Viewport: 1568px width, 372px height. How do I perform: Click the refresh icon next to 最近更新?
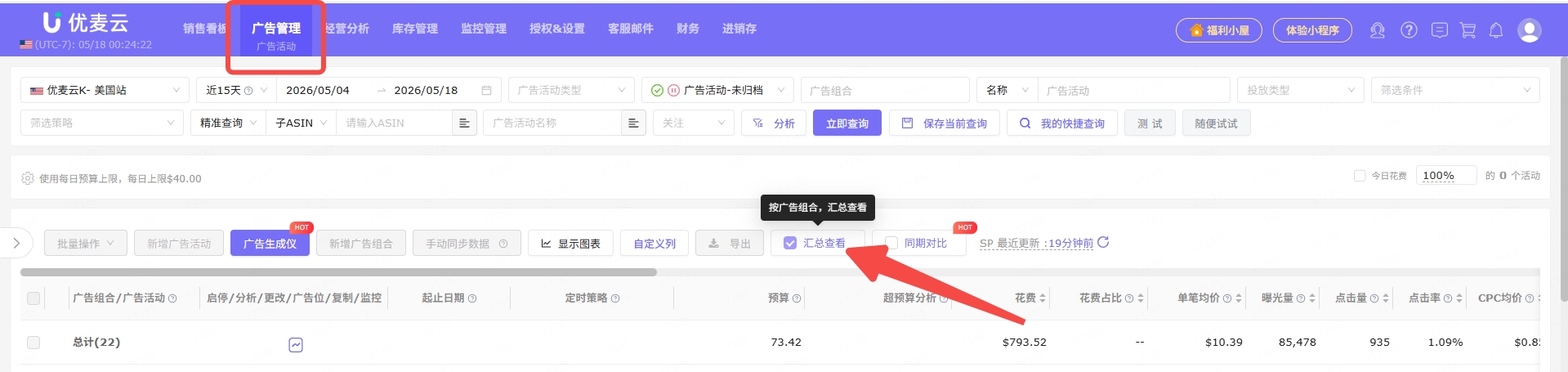1103,242
